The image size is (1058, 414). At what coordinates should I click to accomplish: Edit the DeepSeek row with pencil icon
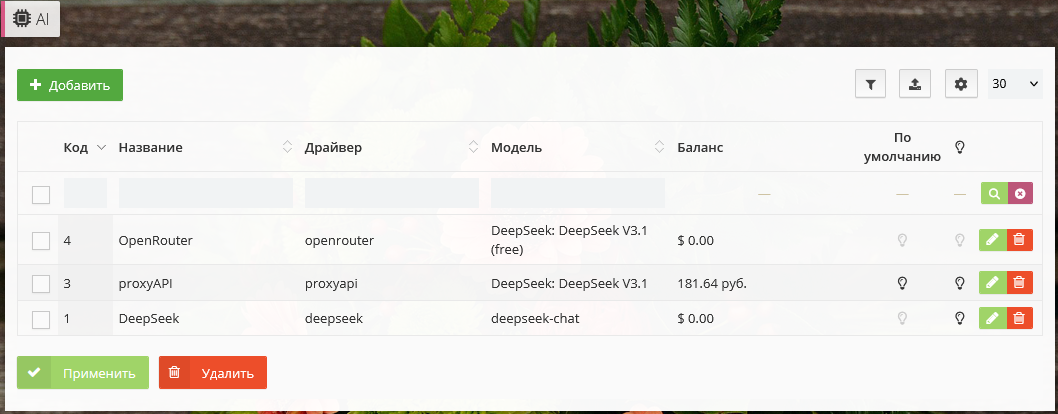[993, 318]
